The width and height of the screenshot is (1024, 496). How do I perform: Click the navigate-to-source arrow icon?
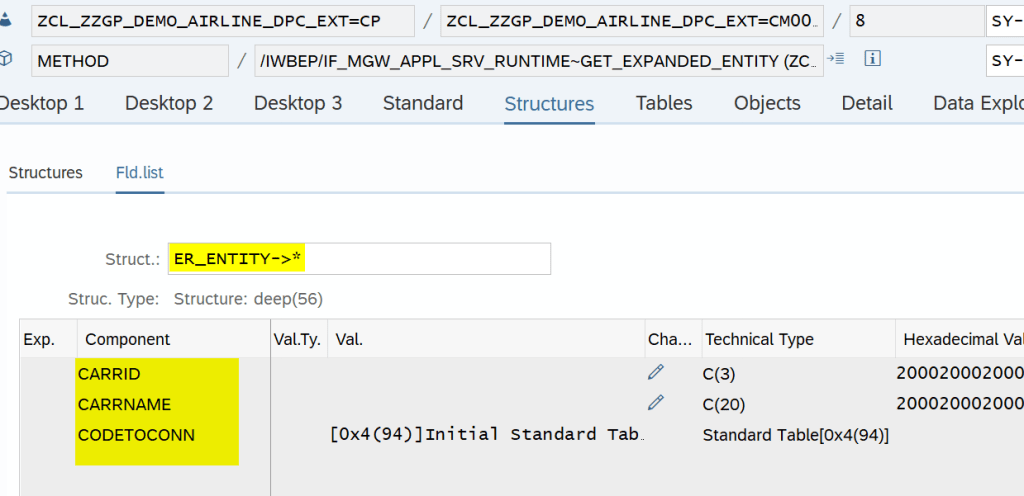840,59
